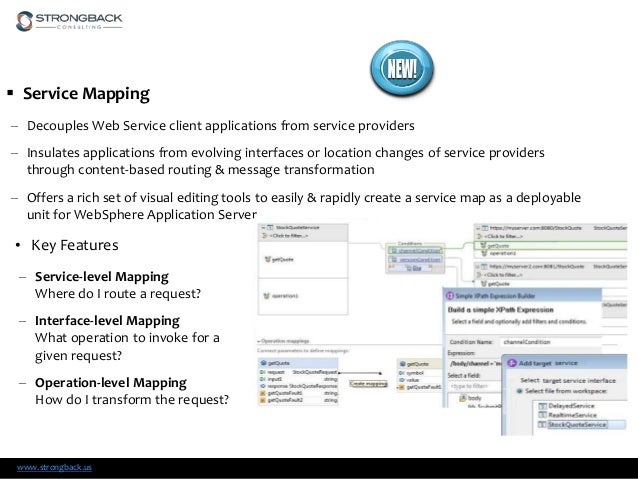Open the channelCondition link
638x479 pixels.
click(419, 251)
